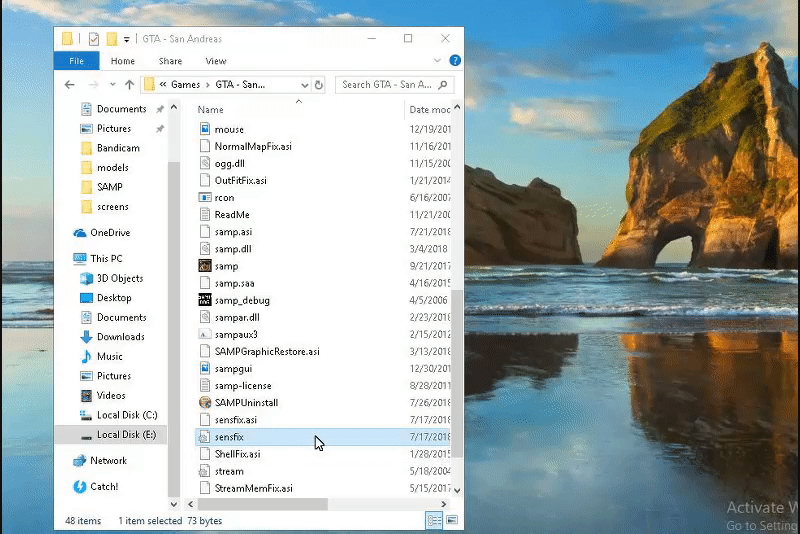Select samp-license file

243,386
